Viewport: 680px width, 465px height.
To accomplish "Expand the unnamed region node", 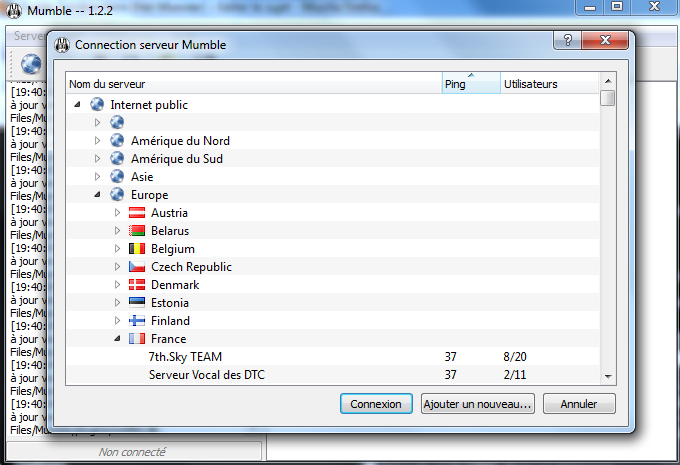I will coord(98,122).
